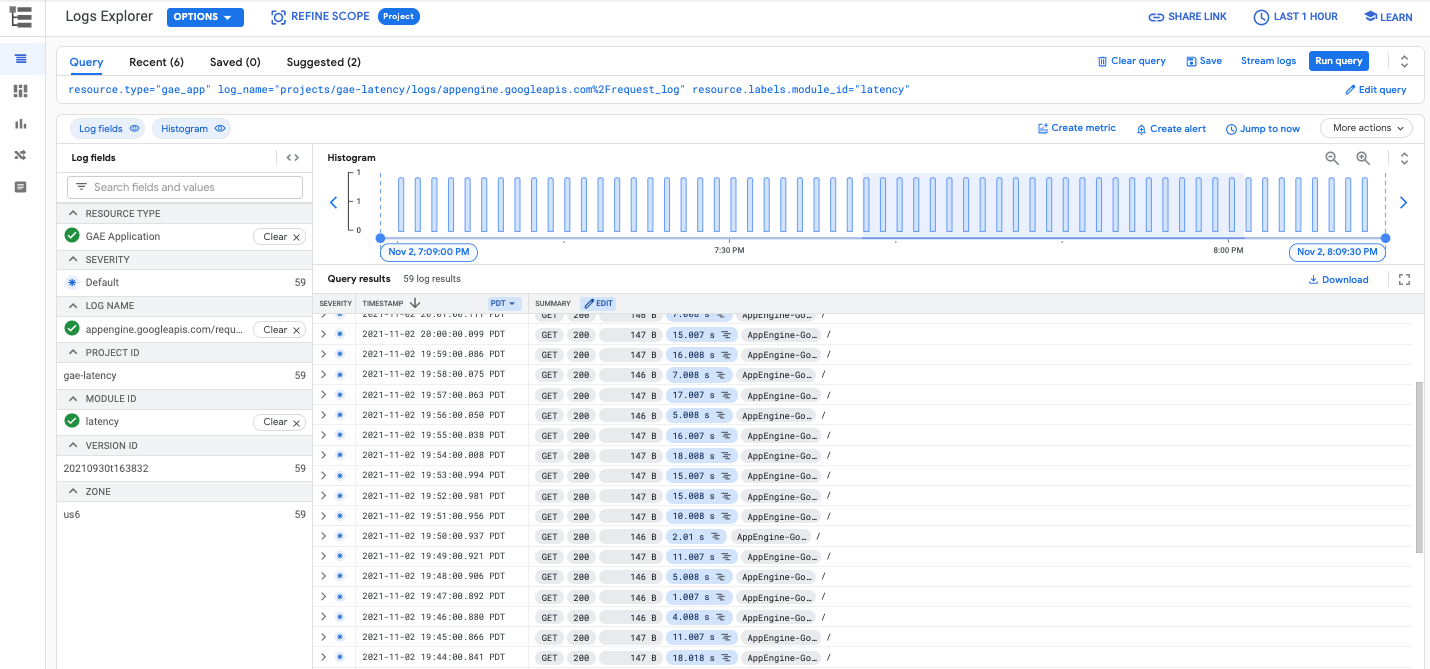Open the Logs Router sidebar icon
The image size is (1430, 669).
click(x=21, y=155)
